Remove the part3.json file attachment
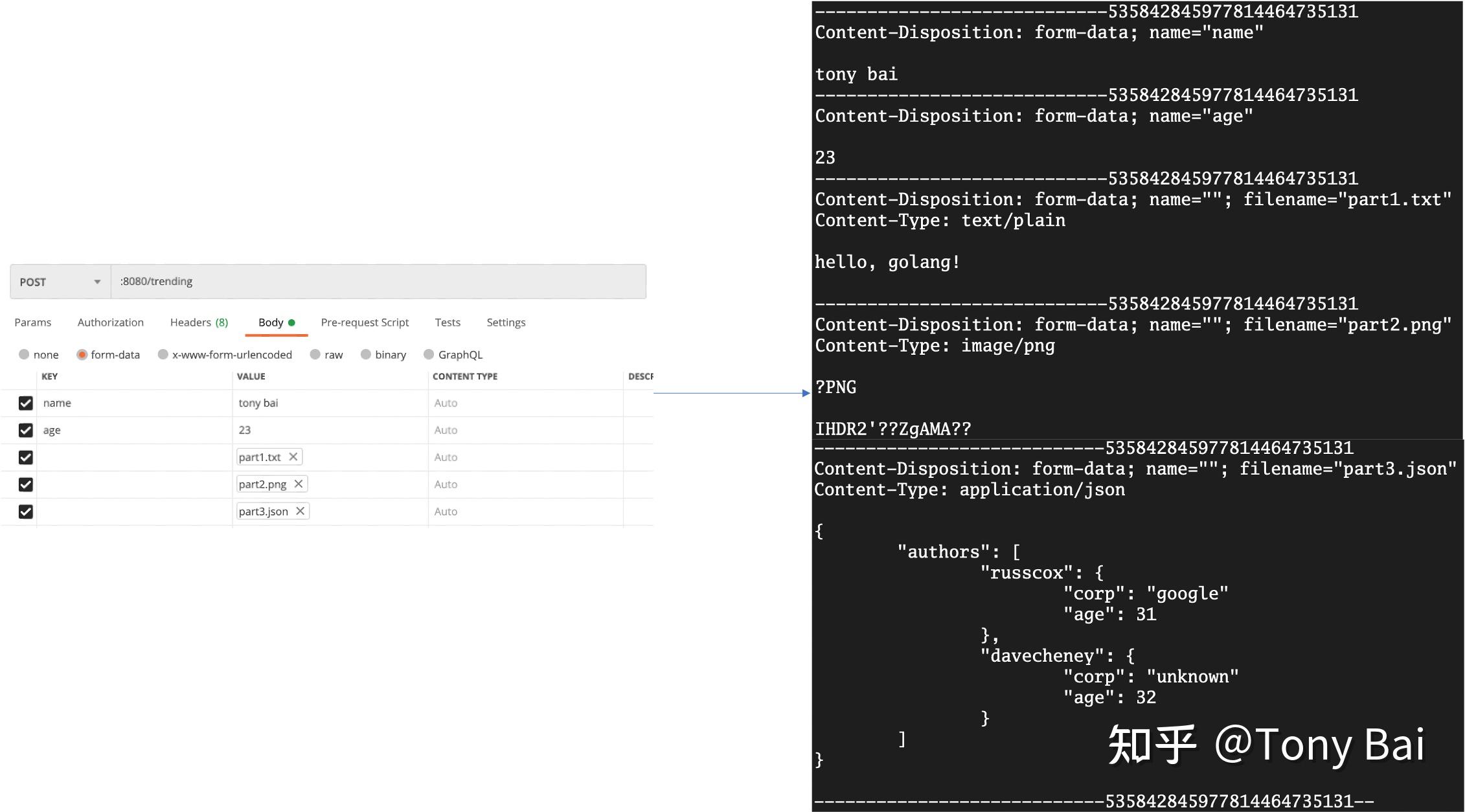This screenshot has width=1465, height=812. tap(300, 511)
